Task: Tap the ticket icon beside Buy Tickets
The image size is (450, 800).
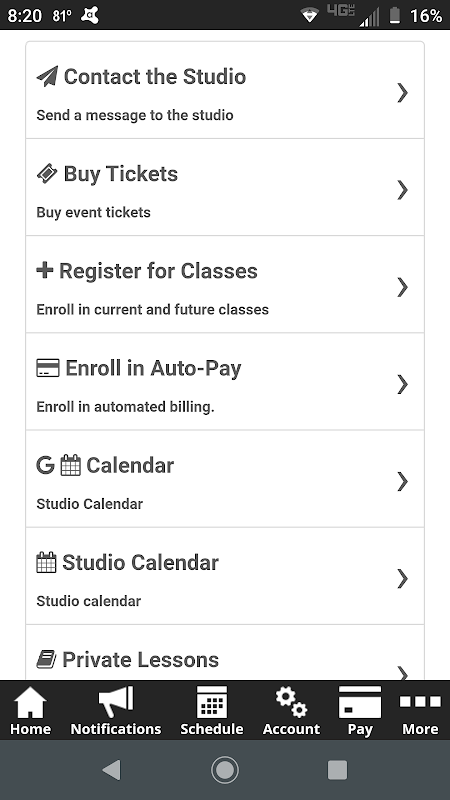Action: [x=47, y=174]
